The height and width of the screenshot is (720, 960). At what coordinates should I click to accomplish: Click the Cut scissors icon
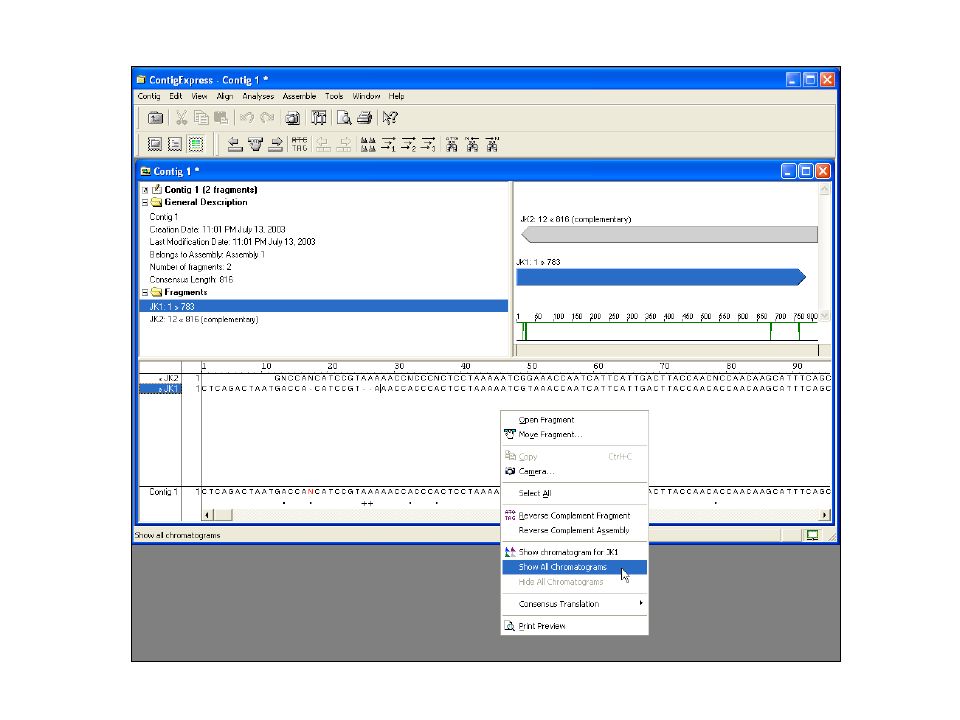(181, 118)
